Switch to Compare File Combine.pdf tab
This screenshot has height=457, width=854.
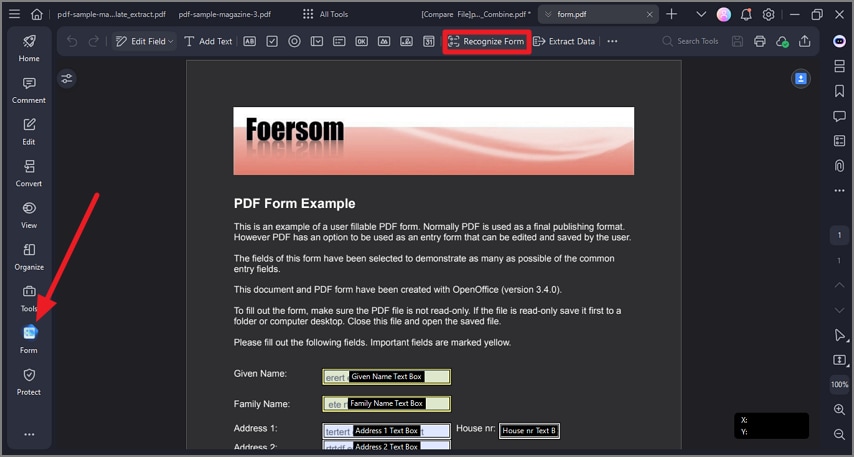[x=475, y=14]
